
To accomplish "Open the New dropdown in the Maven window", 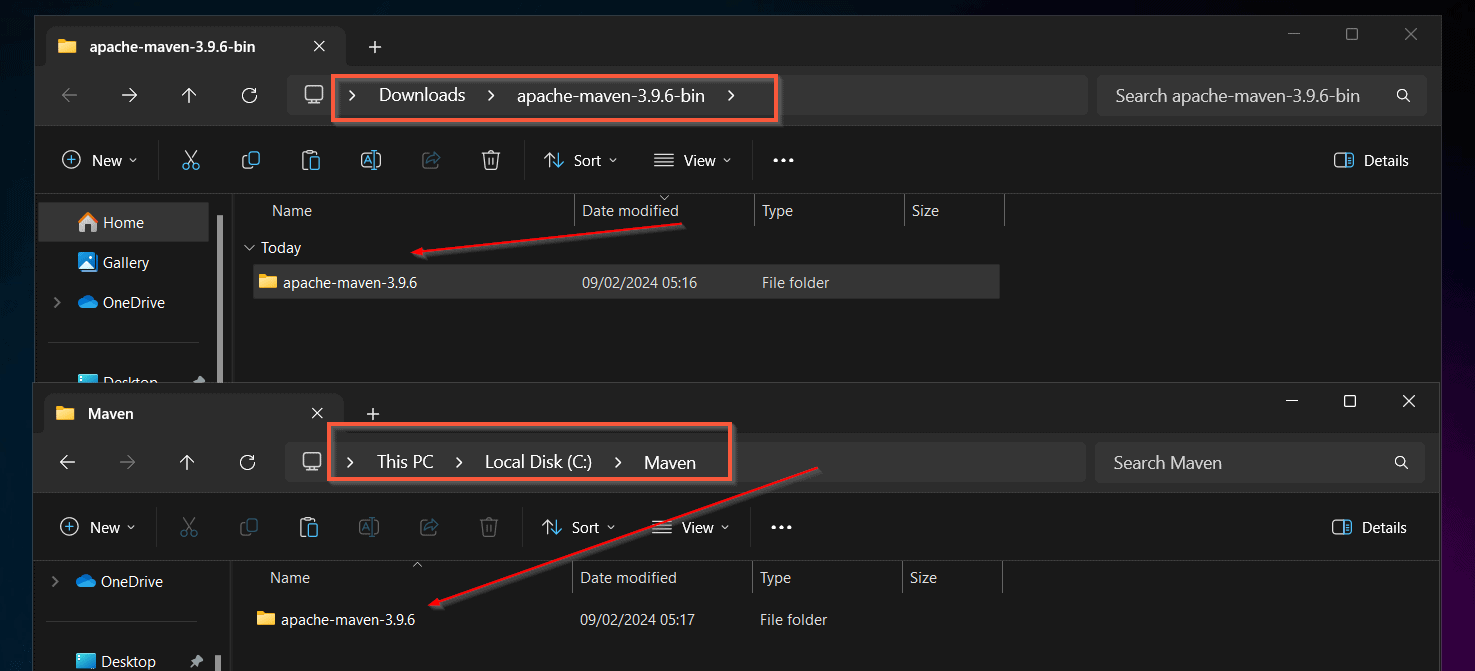I will (x=98, y=527).
